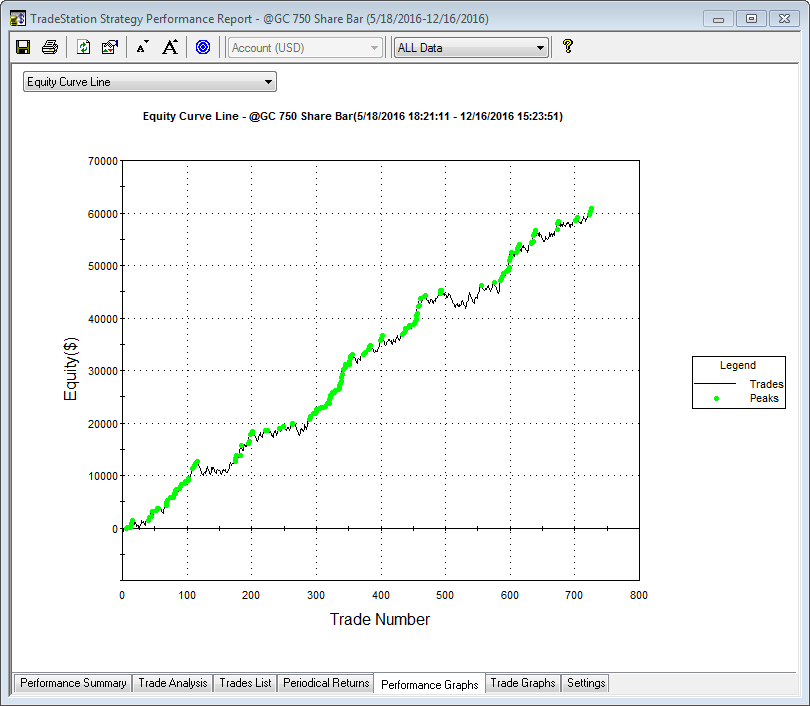Open help with yellow question mark icon
The height and width of the screenshot is (706, 810).
568,46
